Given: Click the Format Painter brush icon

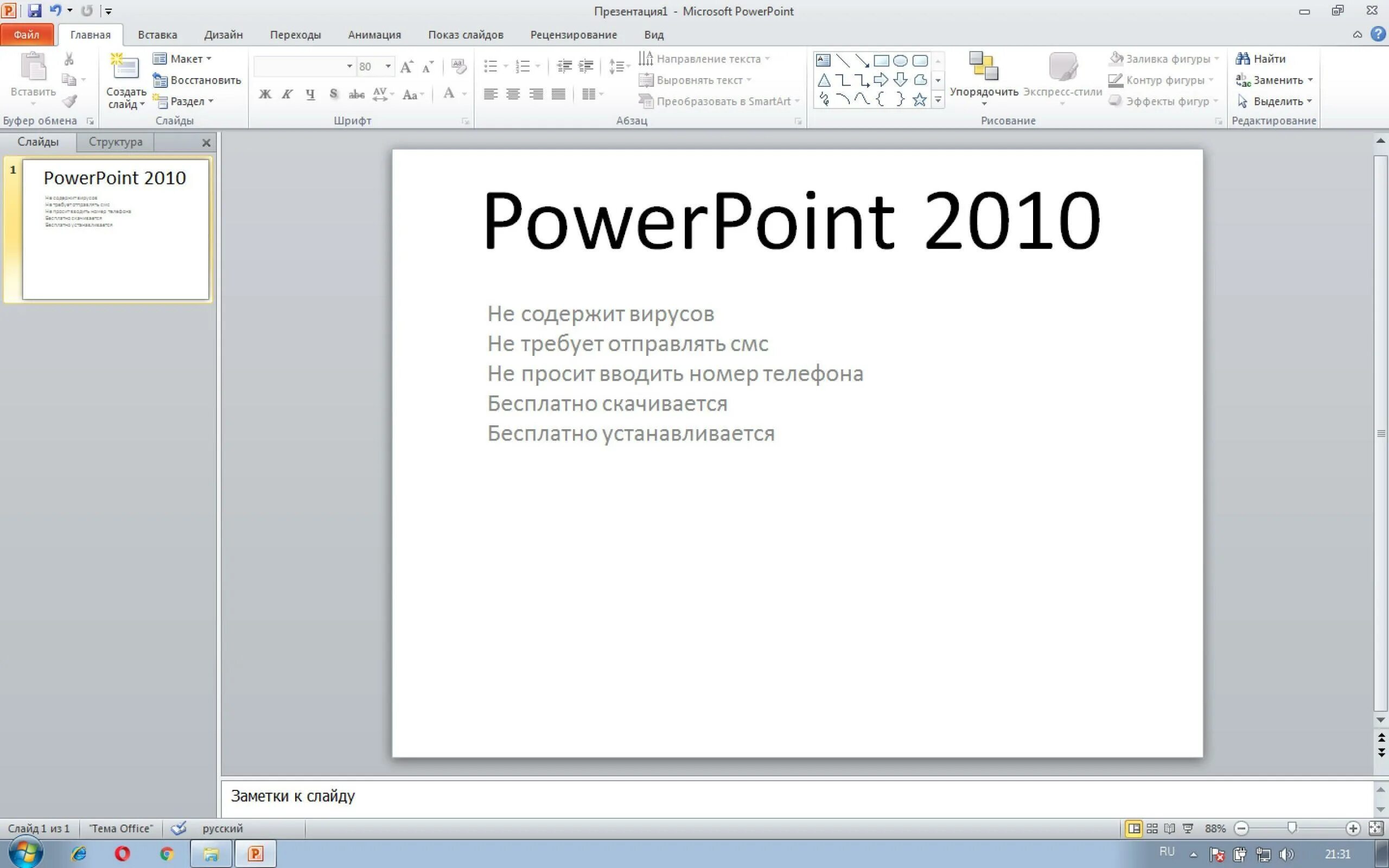Looking at the screenshot, I should tap(69, 101).
